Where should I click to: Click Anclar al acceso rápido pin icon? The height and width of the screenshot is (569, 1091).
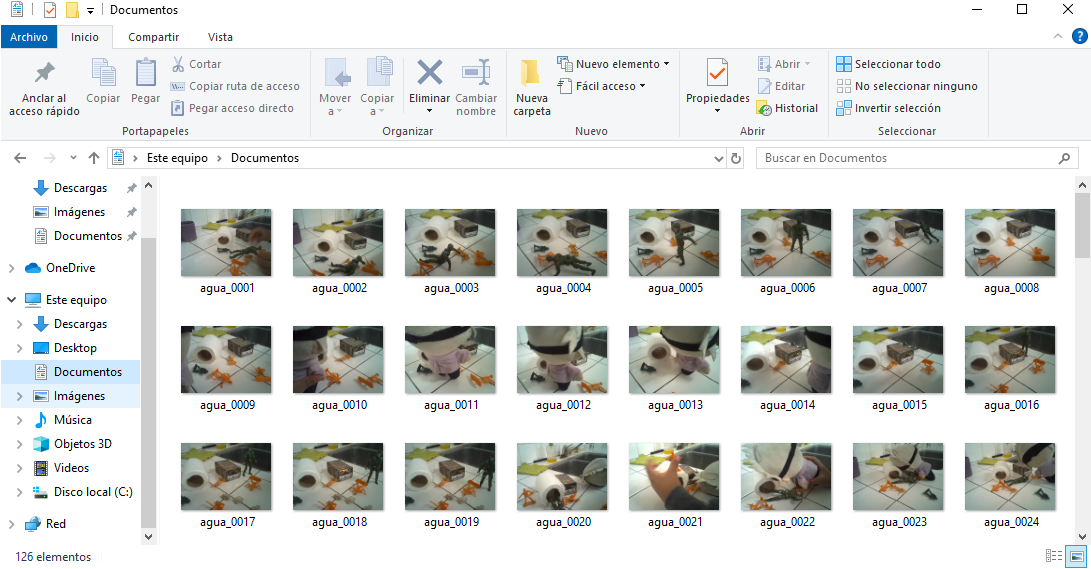44,73
